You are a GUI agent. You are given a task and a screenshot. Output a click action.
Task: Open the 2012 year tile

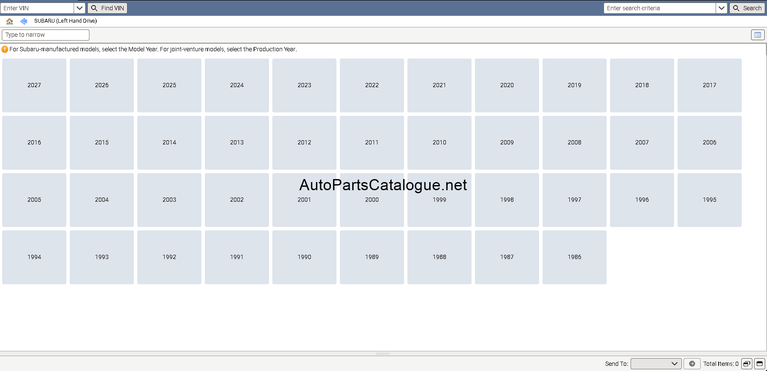click(x=304, y=142)
